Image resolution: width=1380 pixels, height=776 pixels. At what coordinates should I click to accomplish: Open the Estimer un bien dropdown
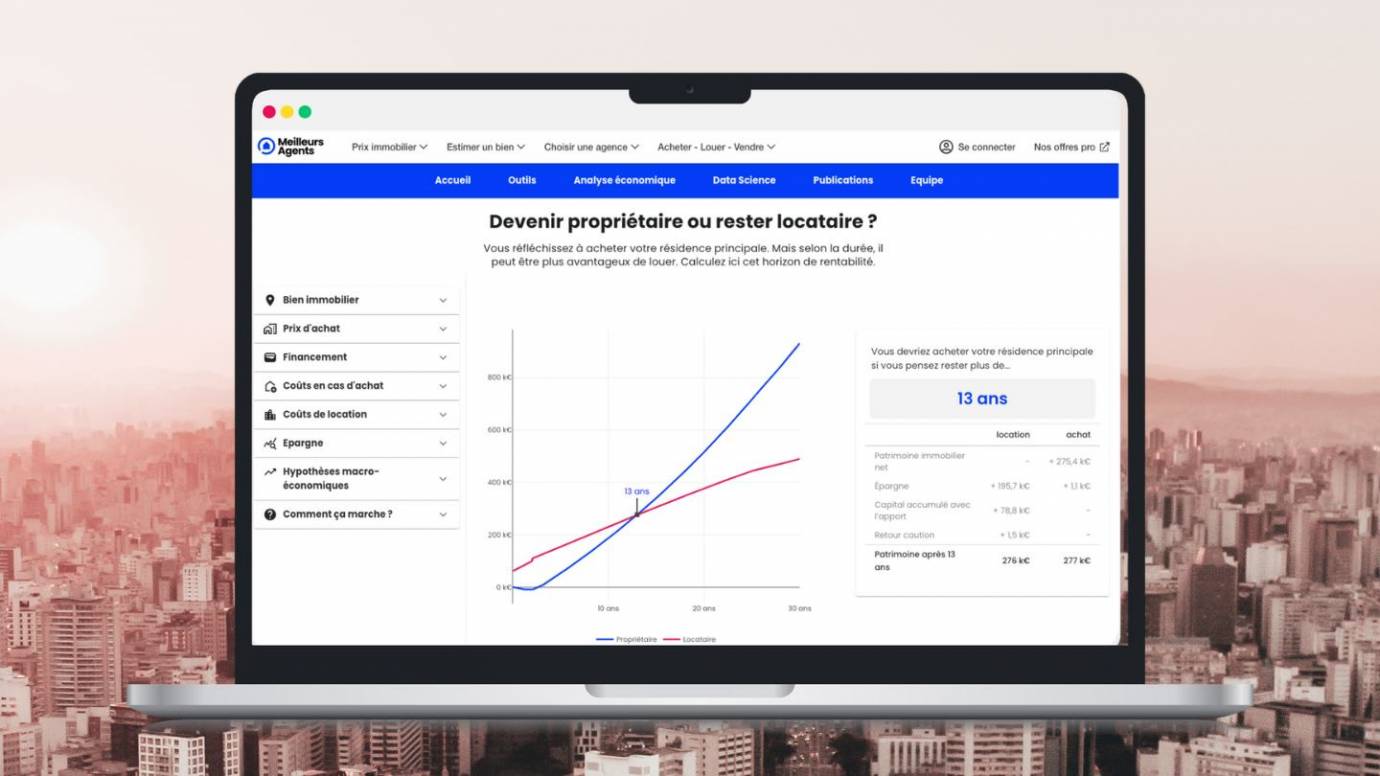pos(485,147)
